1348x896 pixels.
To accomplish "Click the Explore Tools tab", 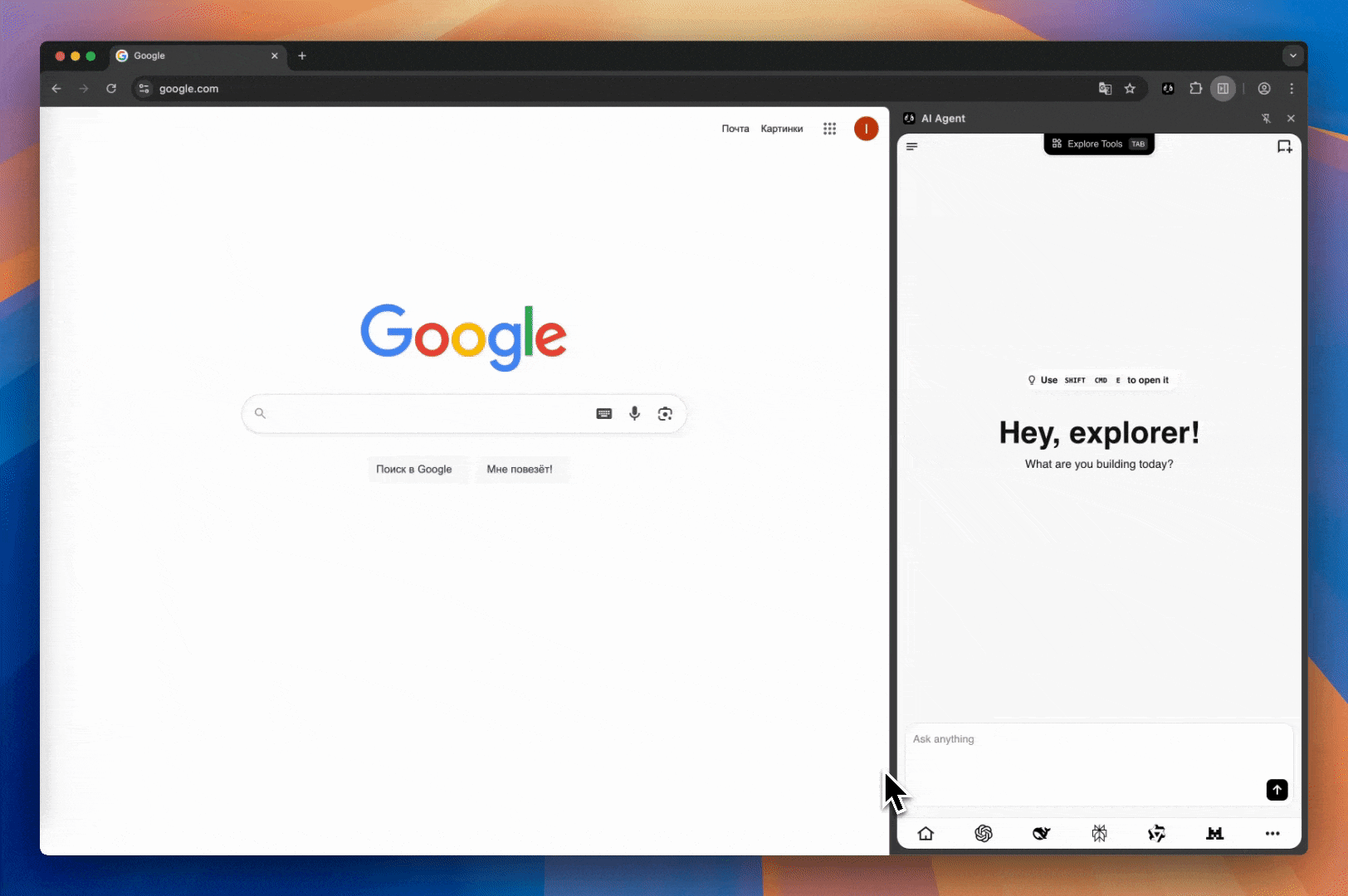I will pos(1098,144).
